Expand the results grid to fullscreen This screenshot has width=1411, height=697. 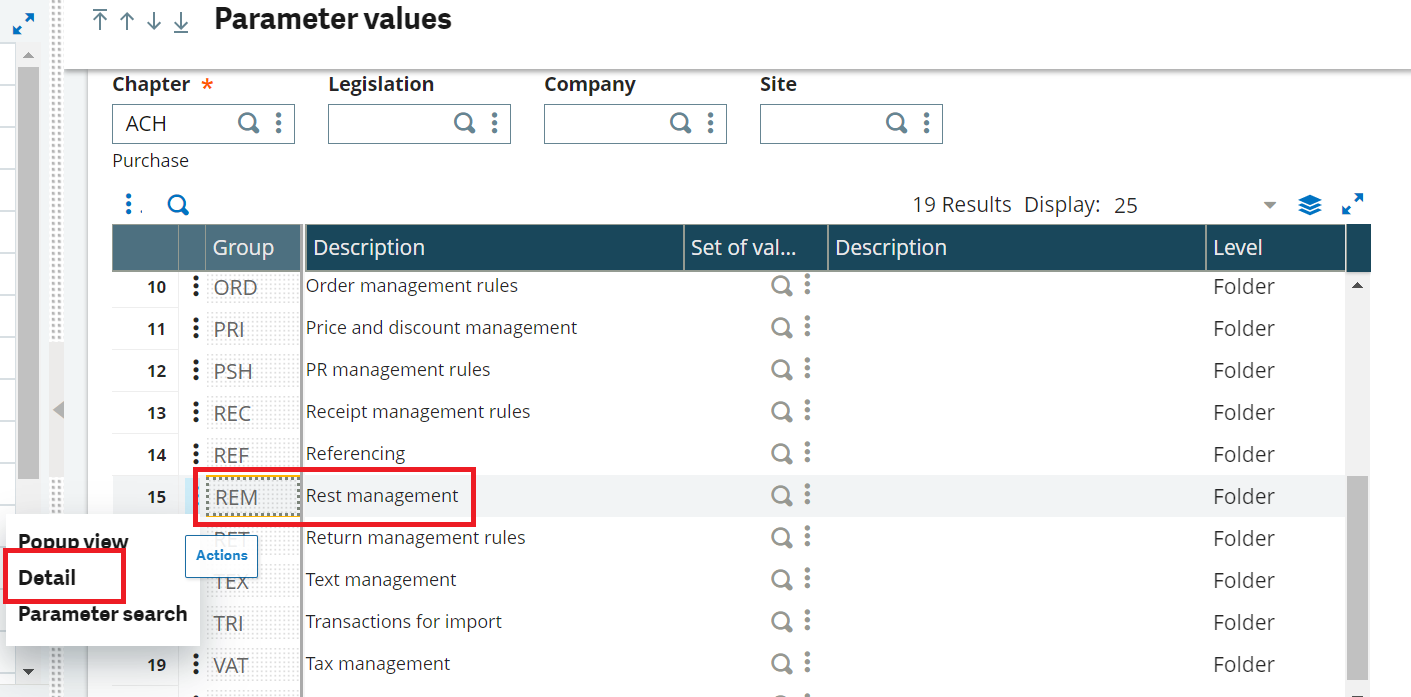tap(1353, 203)
